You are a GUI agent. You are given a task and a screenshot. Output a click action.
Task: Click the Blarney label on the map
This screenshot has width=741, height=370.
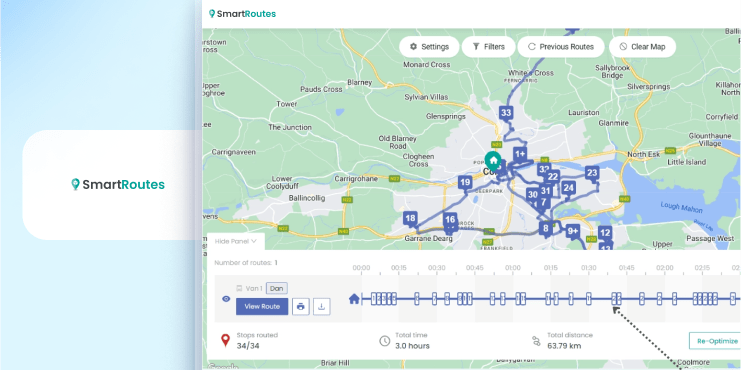pyautogui.click(x=360, y=82)
